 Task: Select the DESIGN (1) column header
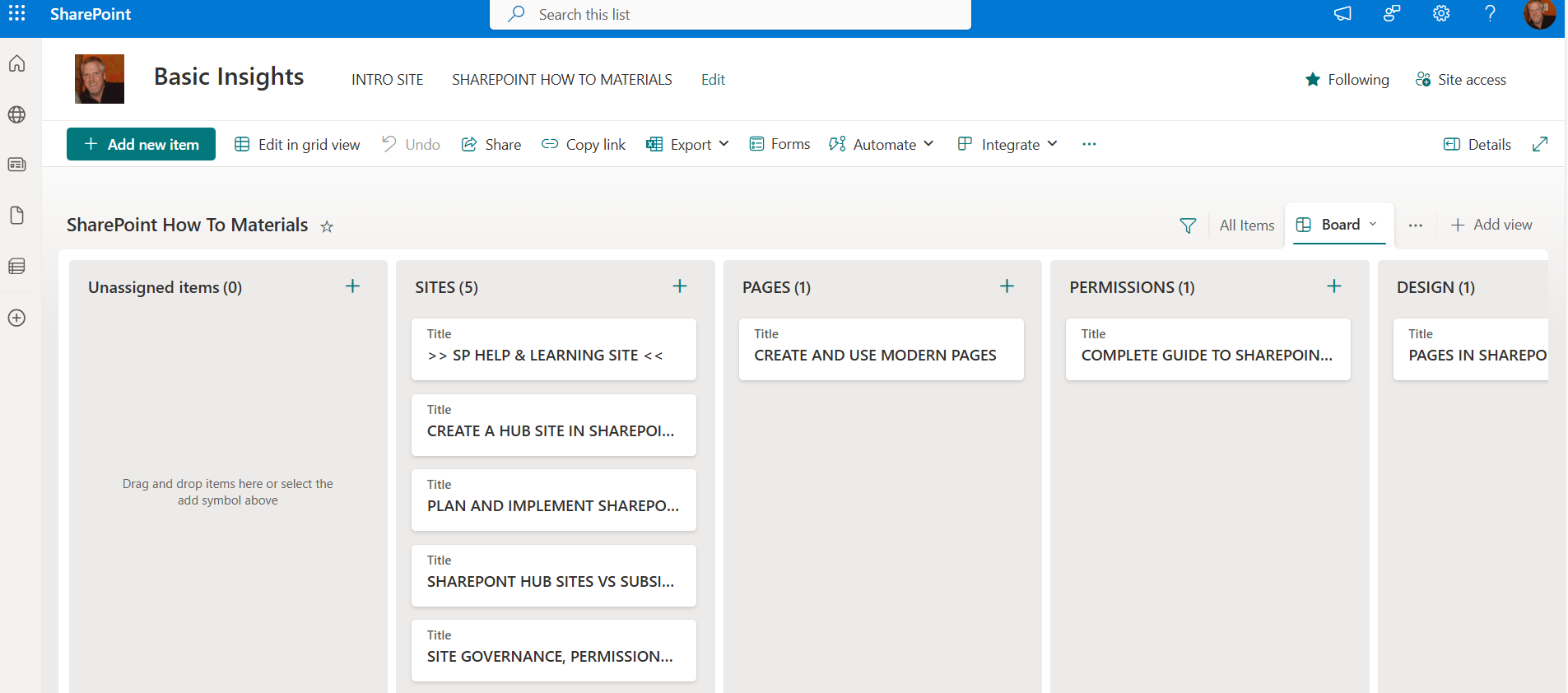[x=1435, y=287]
